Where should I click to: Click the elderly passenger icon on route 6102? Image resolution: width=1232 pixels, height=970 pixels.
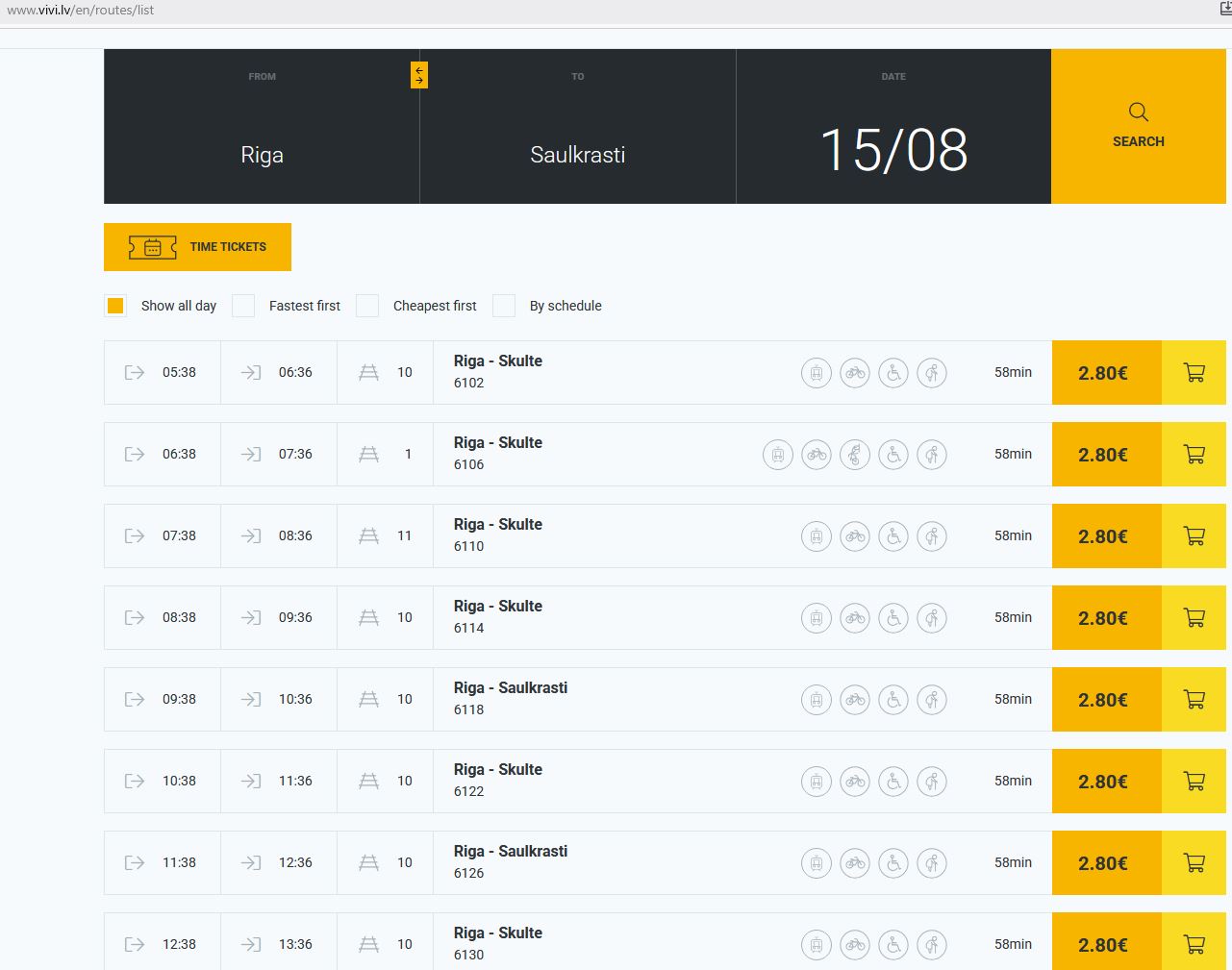[x=932, y=373]
